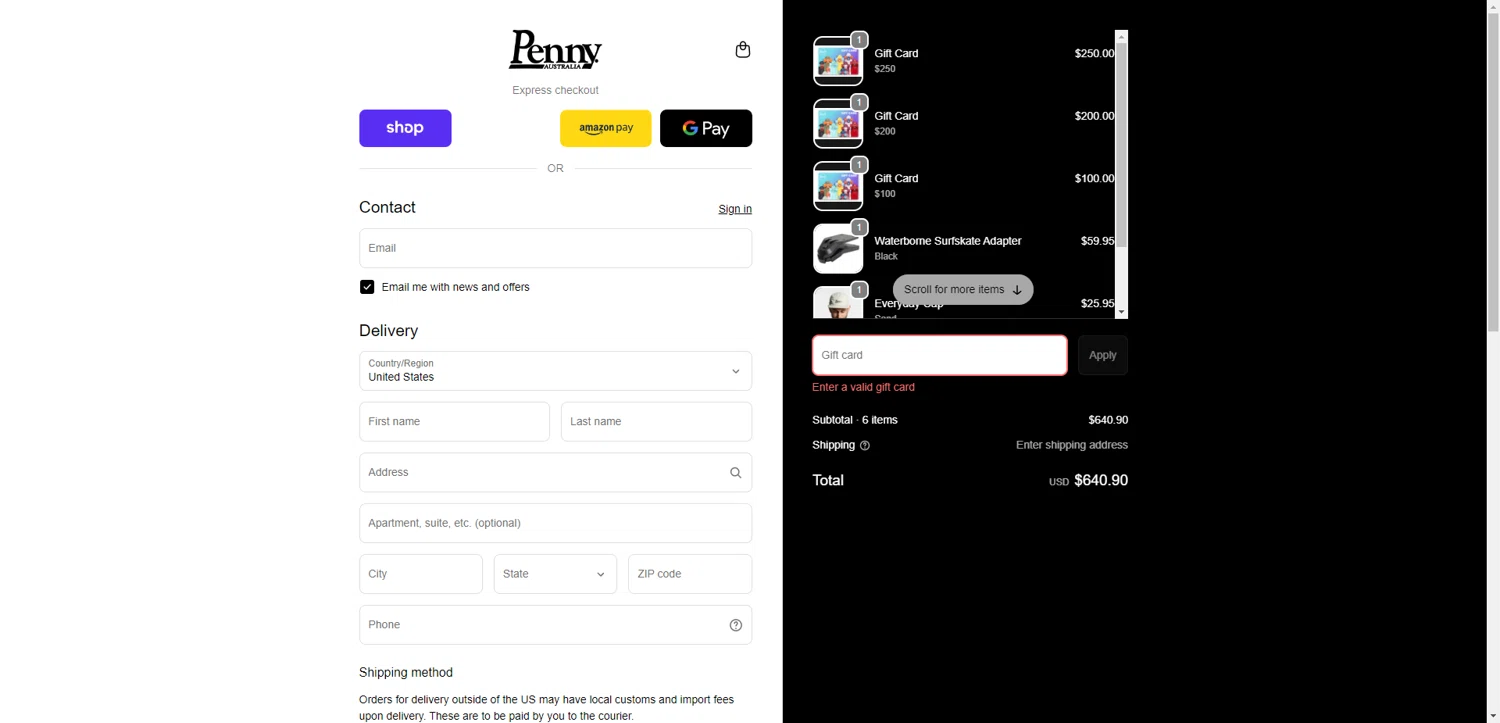Image resolution: width=1500 pixels, height=723 pixels.
Task: Open the shopping bag icon
Action: click(x=743, y=49)
